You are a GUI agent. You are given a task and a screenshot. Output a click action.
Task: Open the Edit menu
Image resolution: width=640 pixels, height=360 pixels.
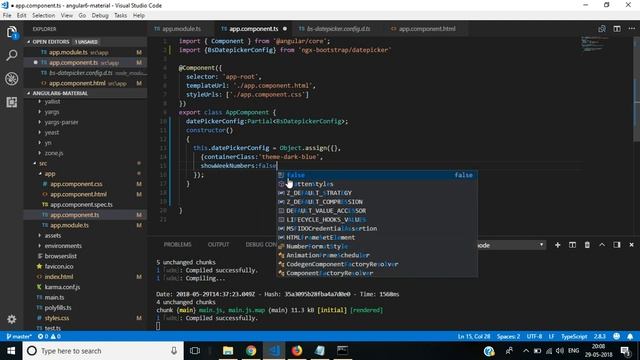coord(22,16)
